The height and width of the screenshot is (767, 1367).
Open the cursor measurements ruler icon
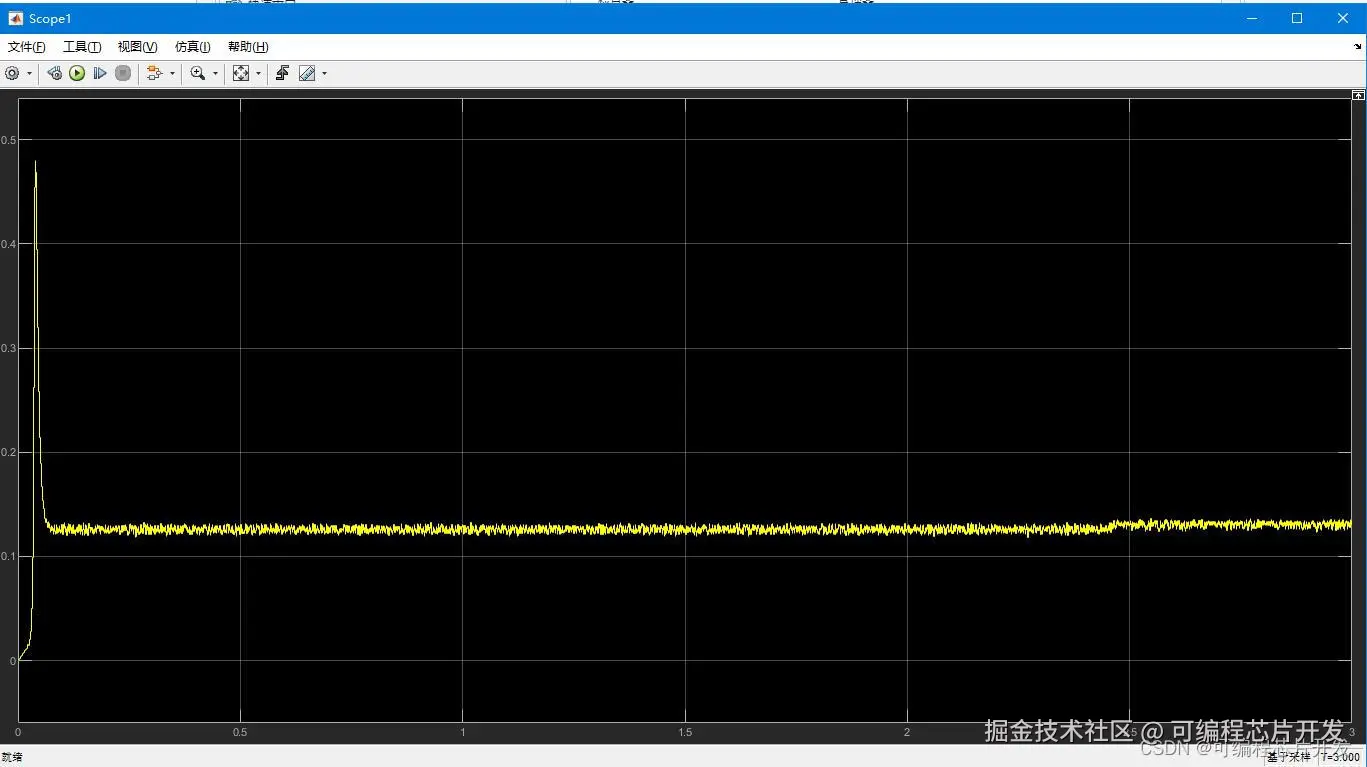point(307,73)
